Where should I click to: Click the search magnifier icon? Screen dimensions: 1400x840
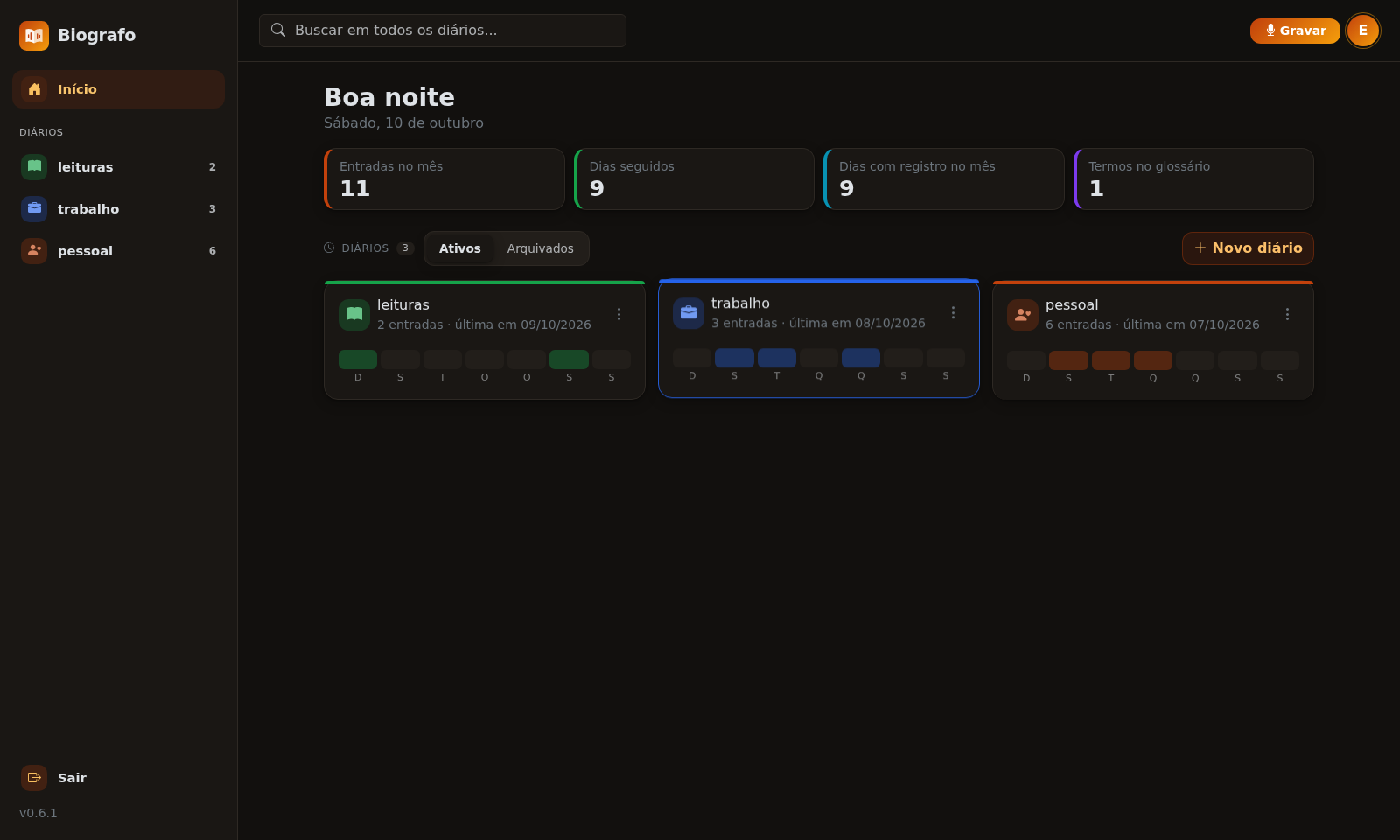[x=278, y=30]
